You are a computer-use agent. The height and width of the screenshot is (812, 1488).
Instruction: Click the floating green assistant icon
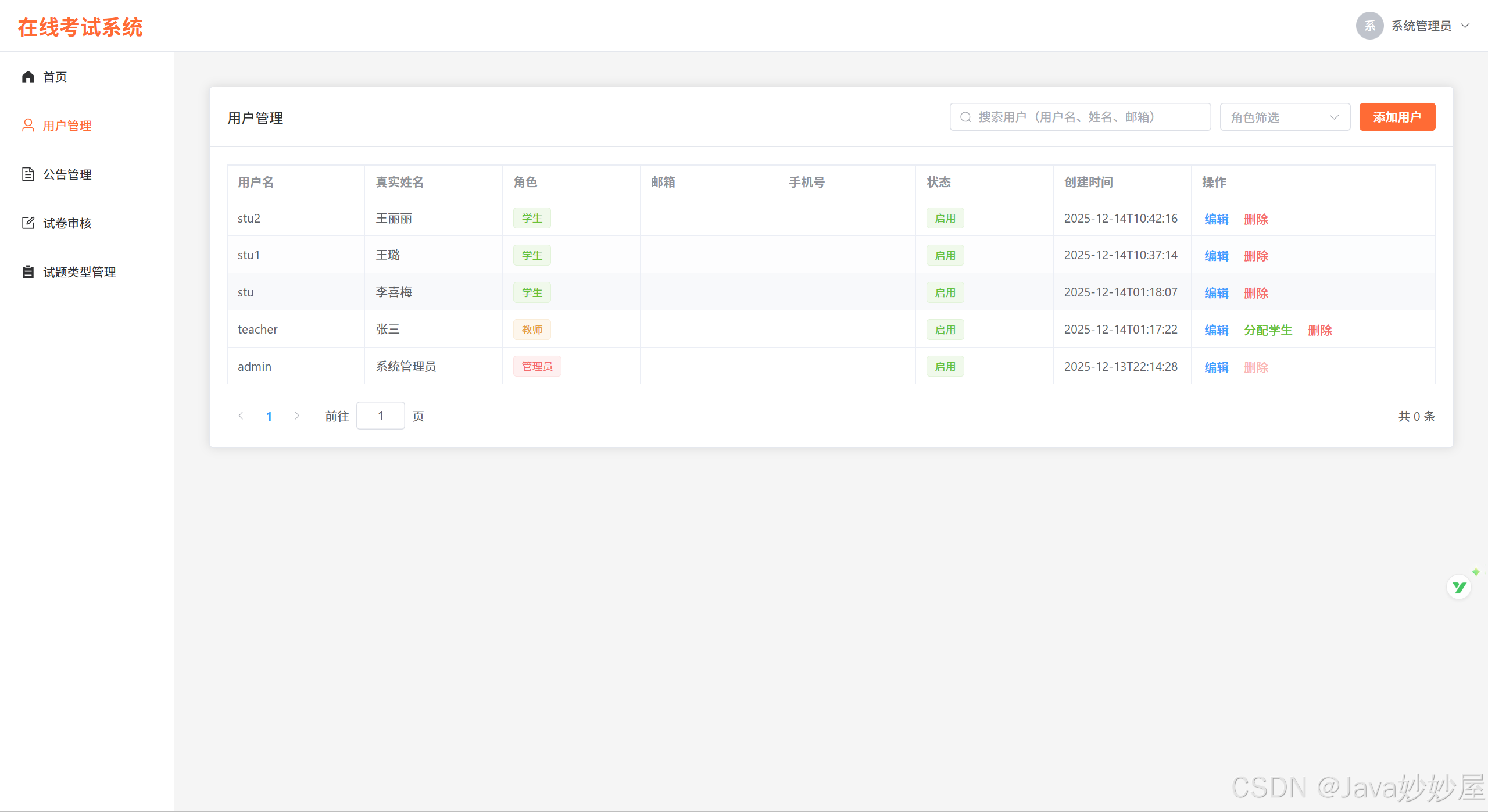click(1459, 587)
